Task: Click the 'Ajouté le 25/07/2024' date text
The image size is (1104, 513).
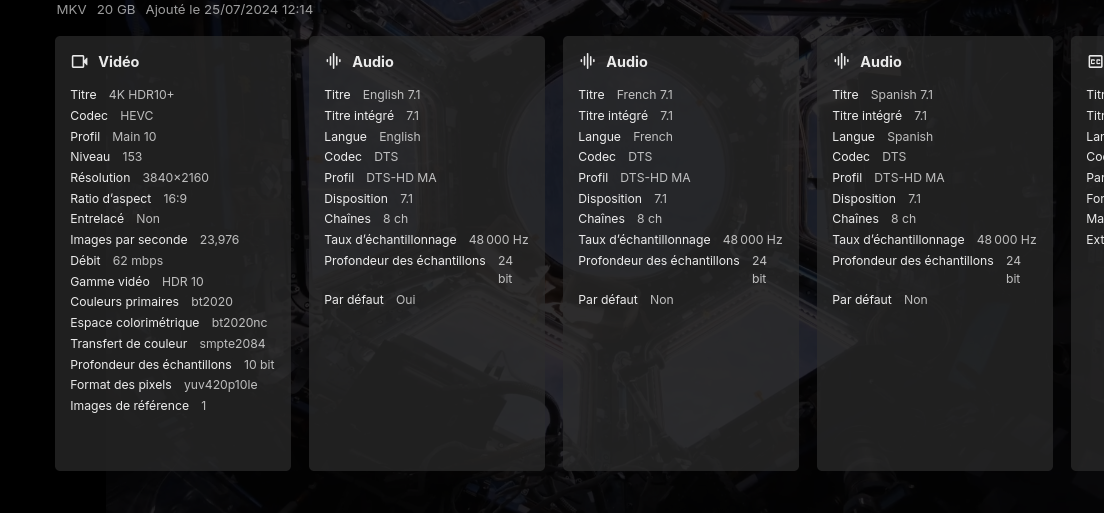Action: [x=229, y=10]
